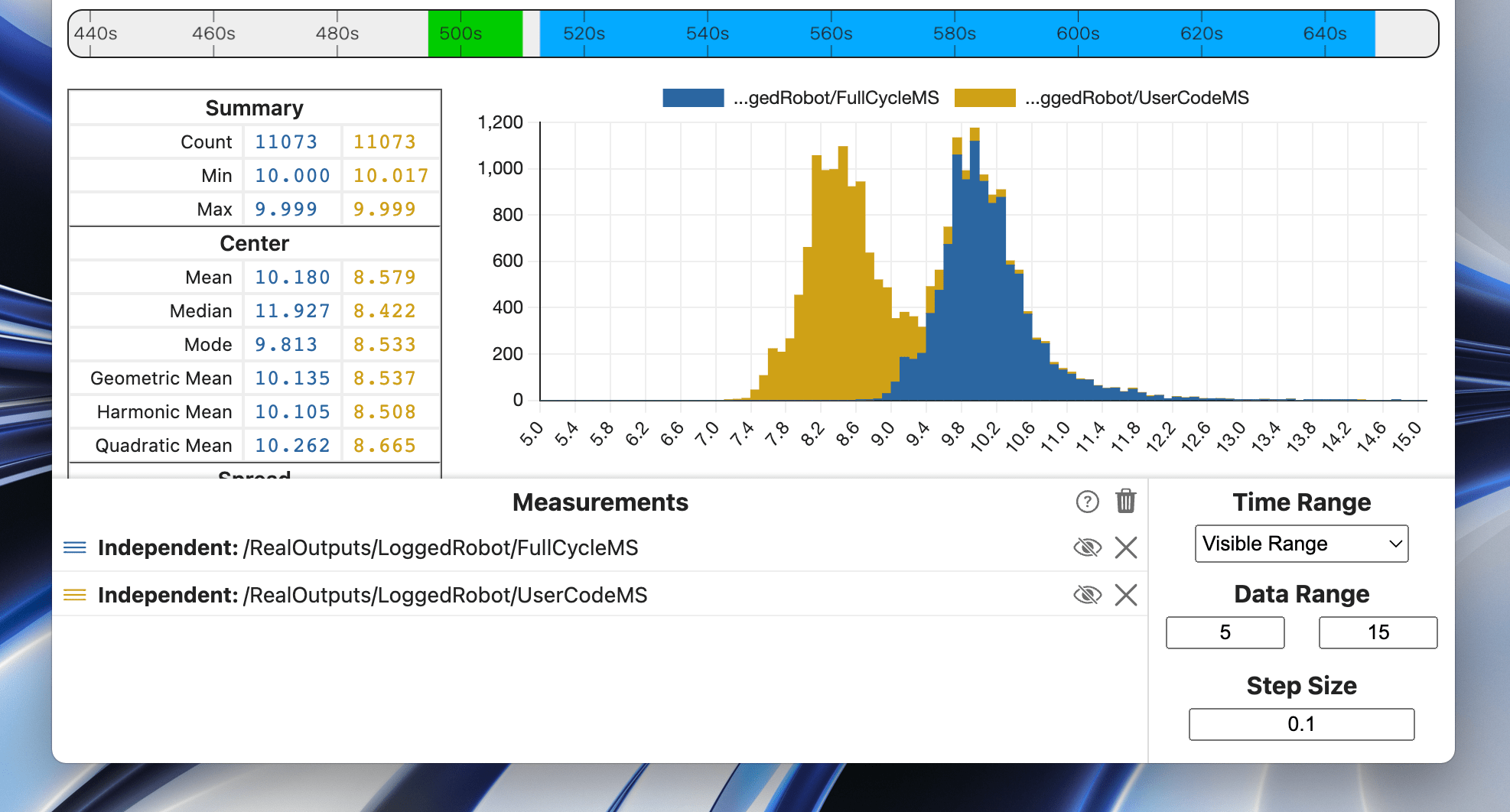The image size is (1510, 812).
Task: Click the Summary table header
Action: (255, 108)
